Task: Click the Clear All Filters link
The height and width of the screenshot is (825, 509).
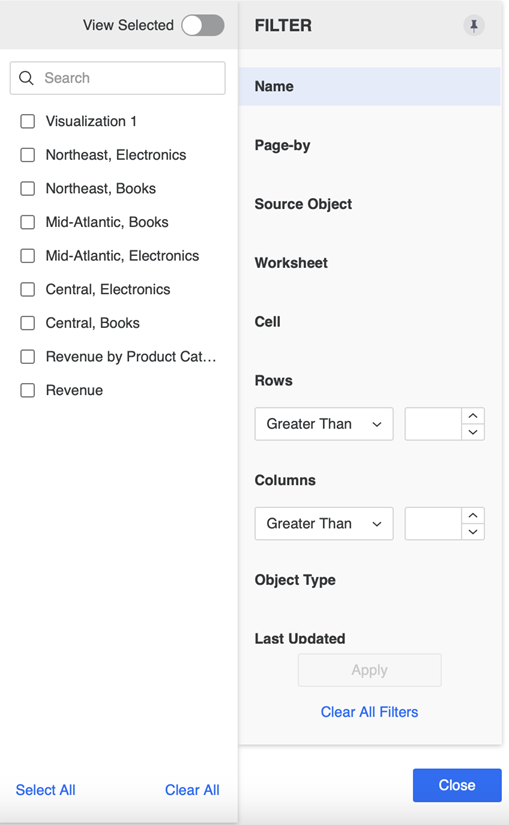Action: 370,712
